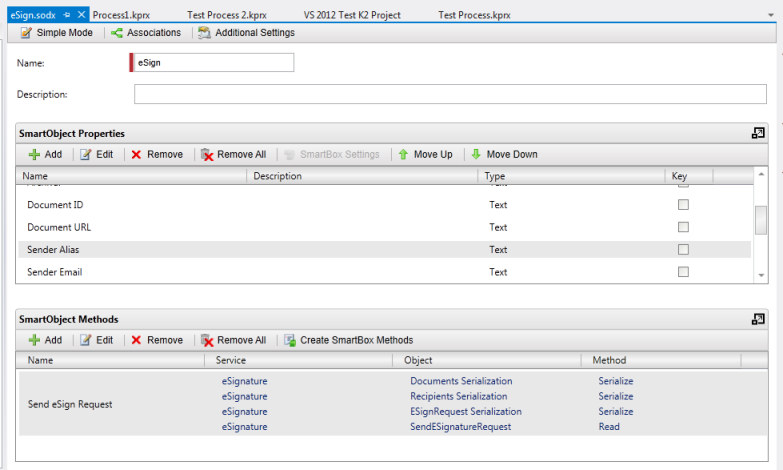Enable the Key checkbox for Sender Email
783x470 pixels.
point(684,272)
